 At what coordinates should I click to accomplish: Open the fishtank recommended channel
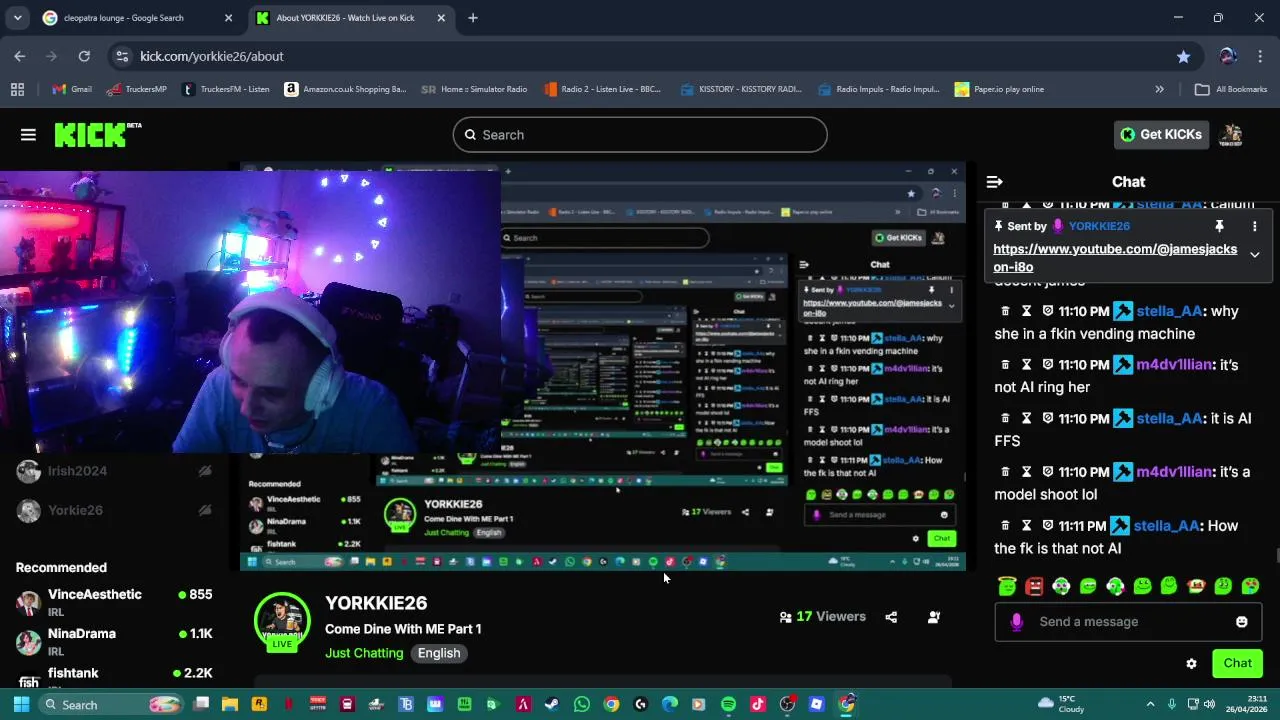114,675
